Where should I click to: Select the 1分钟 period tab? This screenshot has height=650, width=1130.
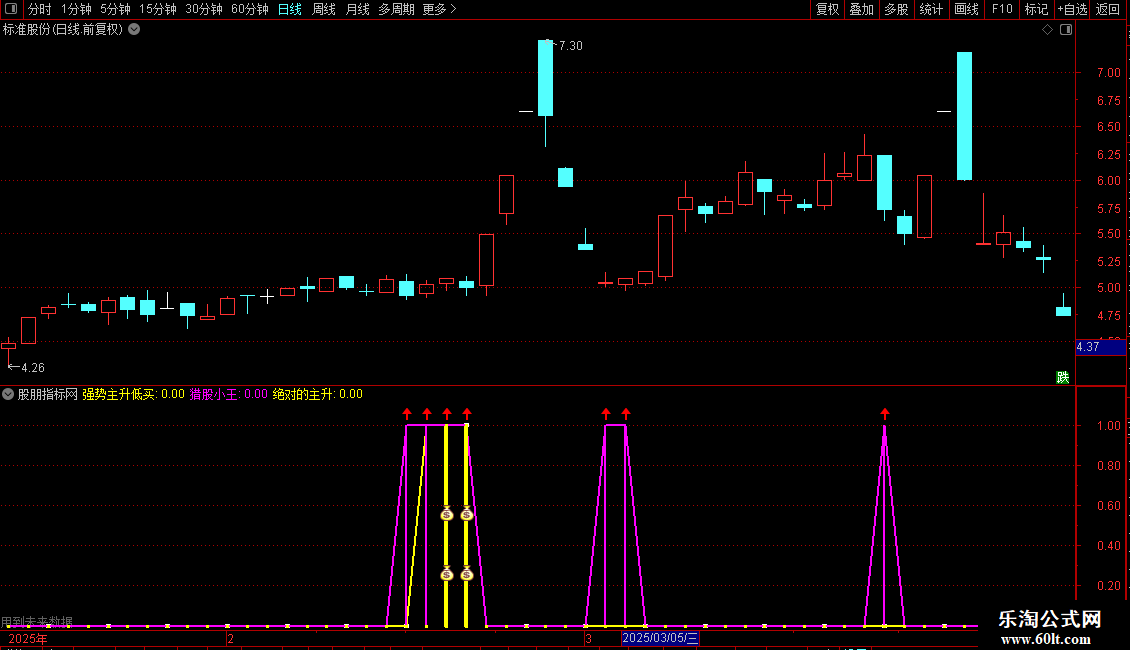tap(76, 9)
